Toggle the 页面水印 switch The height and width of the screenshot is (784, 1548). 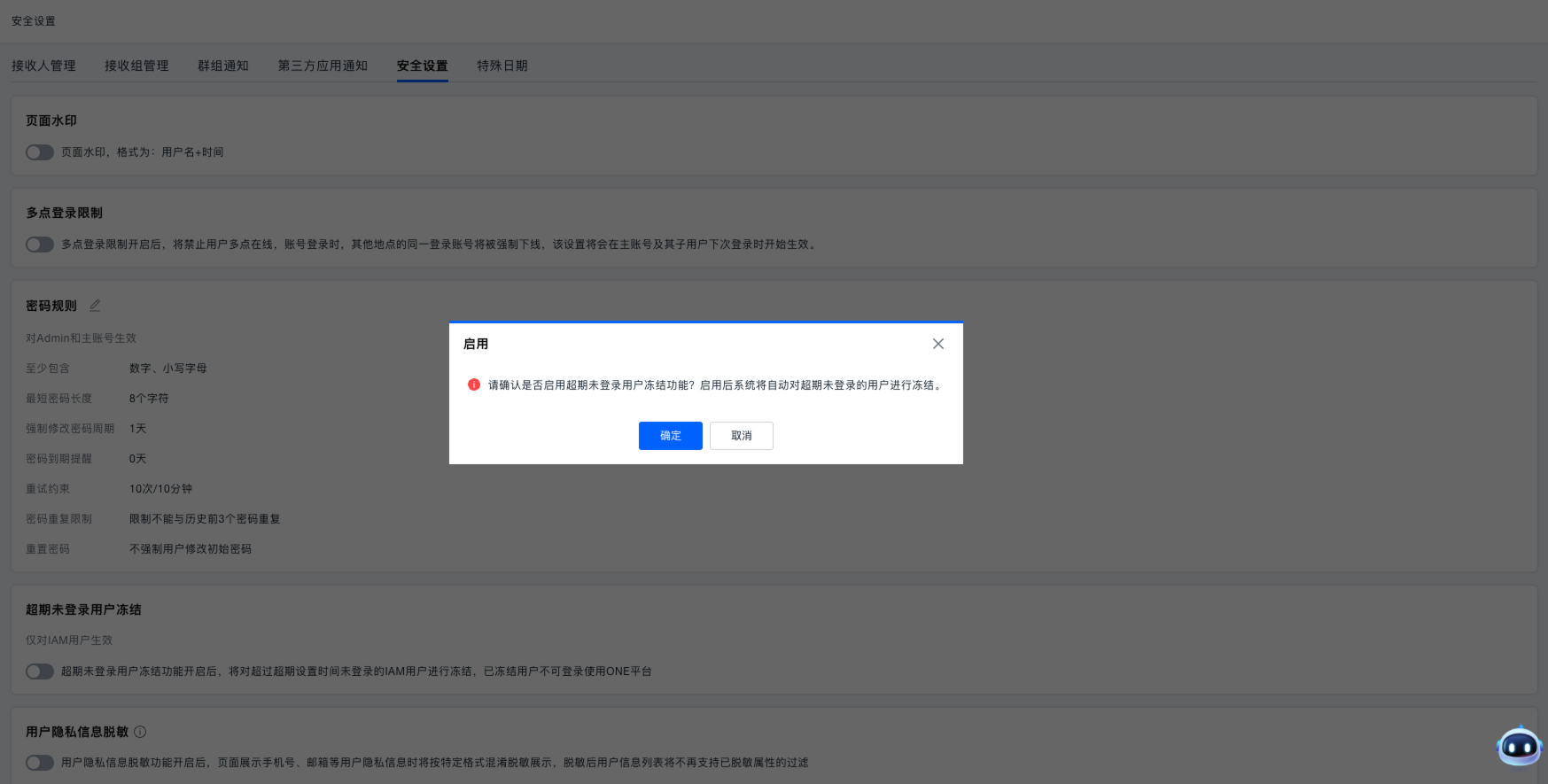[40, 152]
